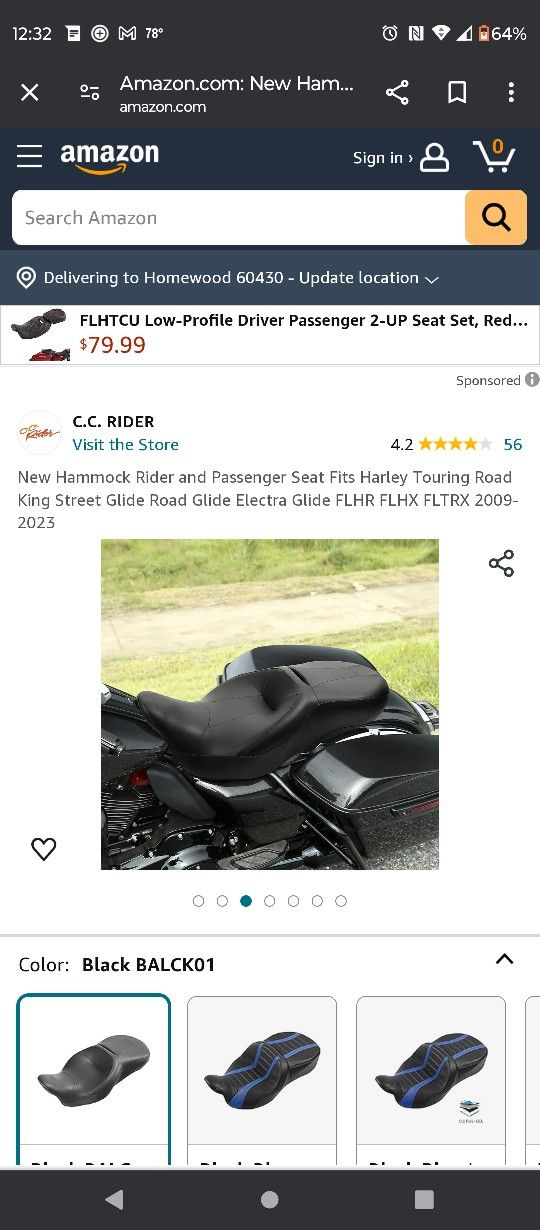Screen dimensions: 540x1230
Task: Bookmark the page in the browser toolbar
Action: click(x=457, y=93)
